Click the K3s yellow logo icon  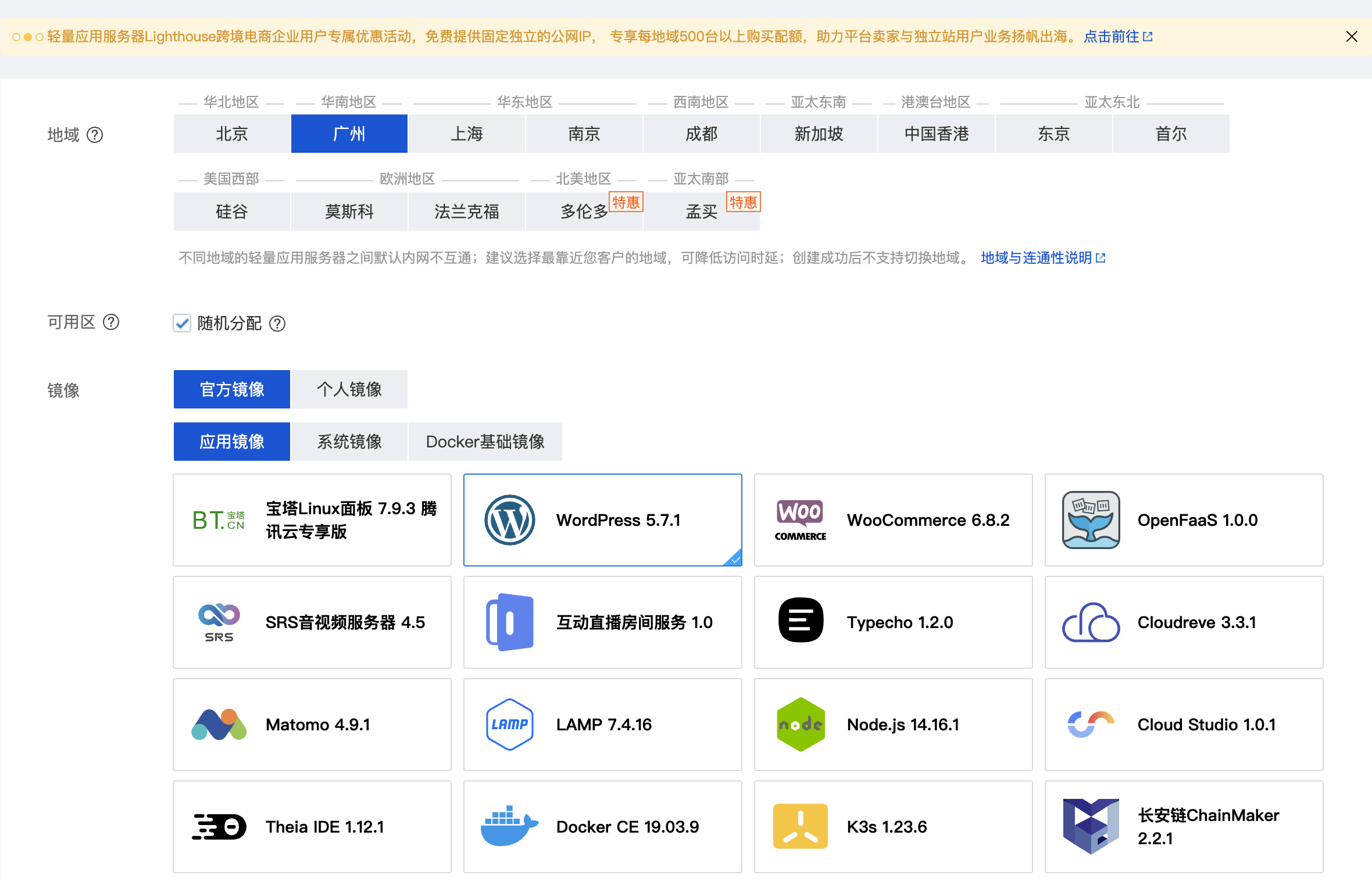click(801, 826)
